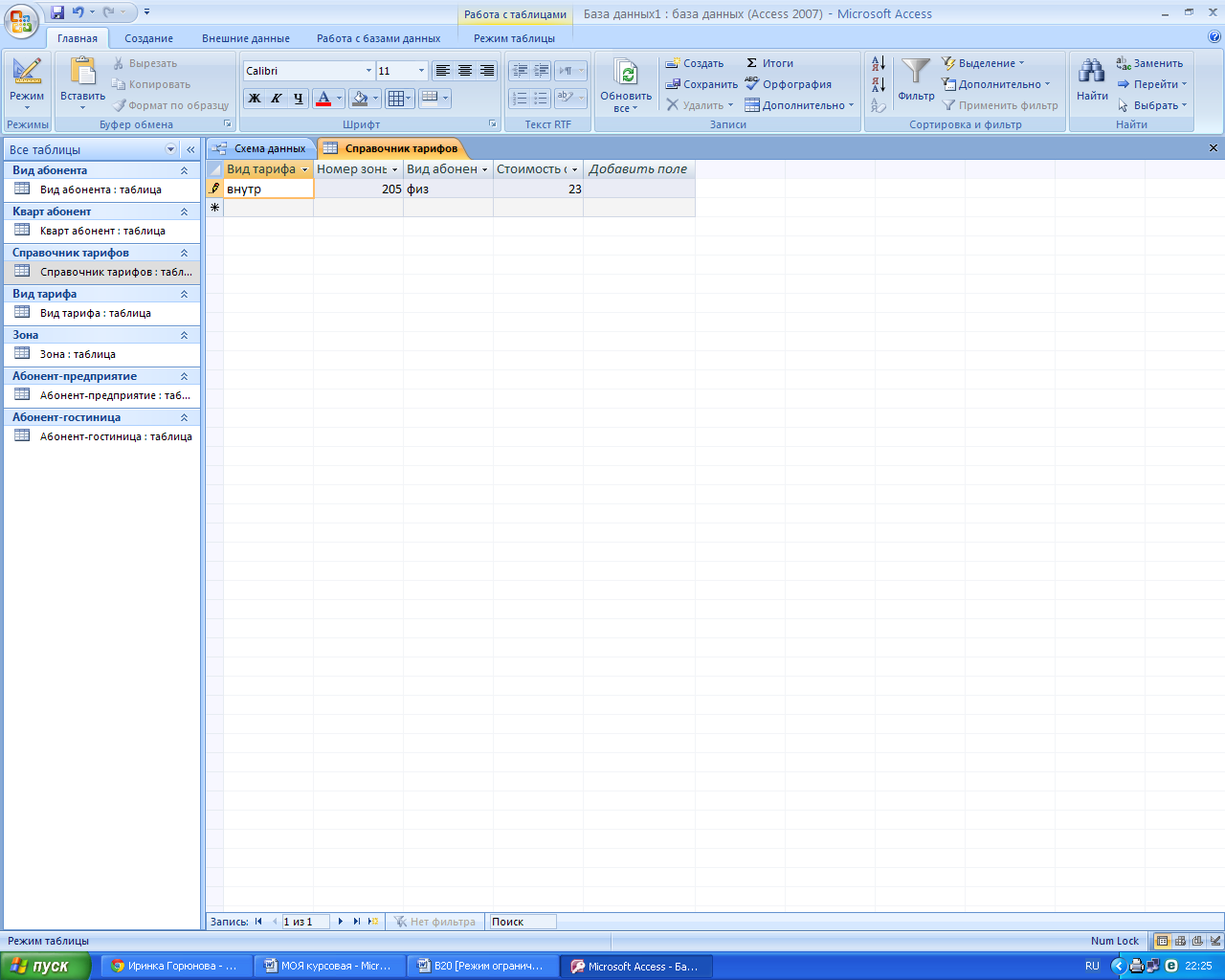Run Орфография spell check
Viewport: 1225px width, 980px height.
coord(788,84)
